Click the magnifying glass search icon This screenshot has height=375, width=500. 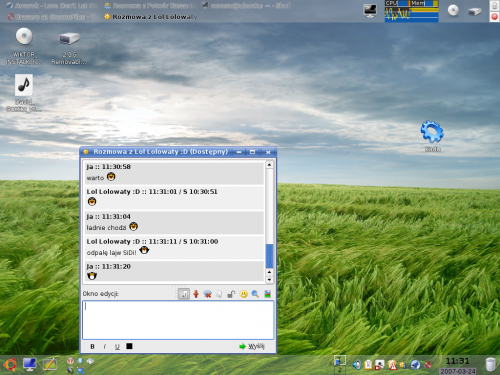(255, 294)
